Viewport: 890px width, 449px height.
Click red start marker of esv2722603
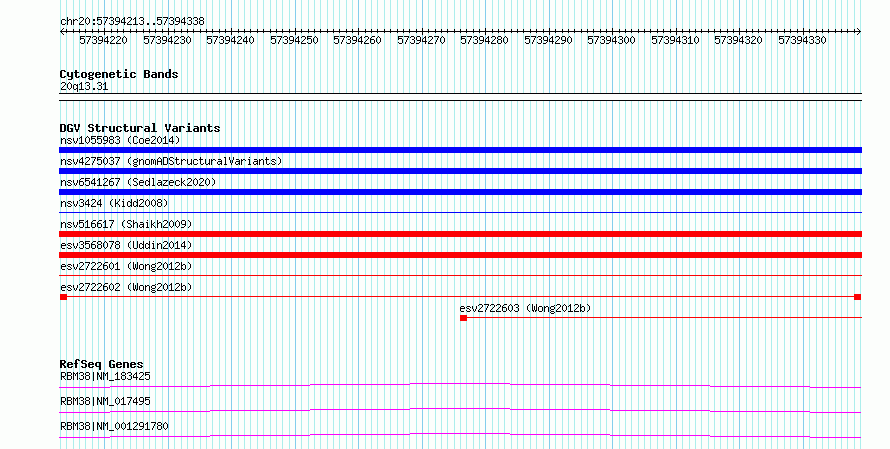[x=464, y=318]
